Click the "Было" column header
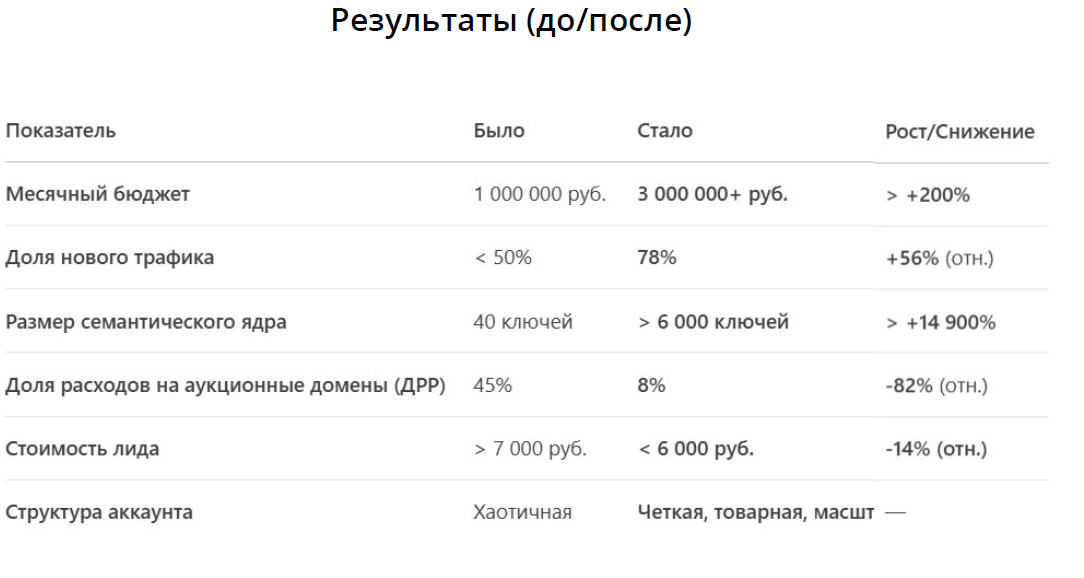This screenshot has height=578, width=1084. [x=499, y=131]
